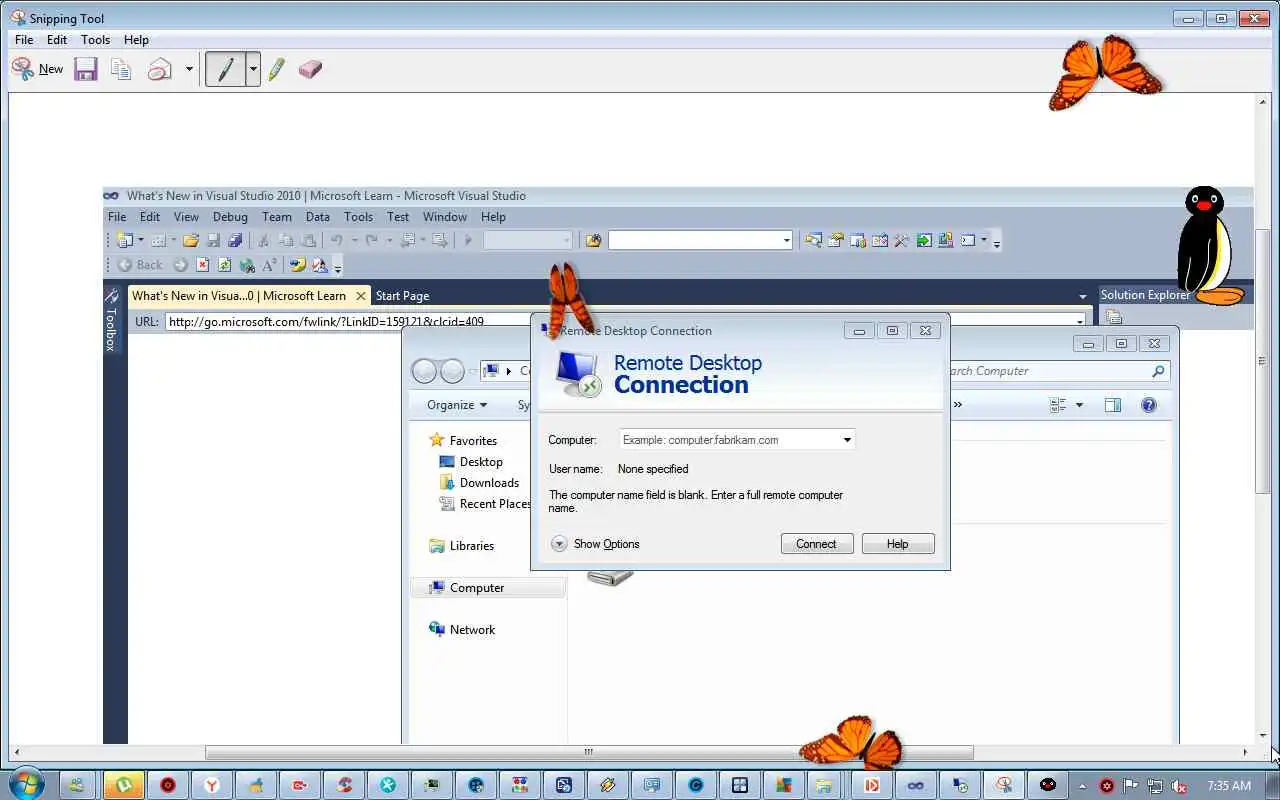The image size is (1280, 800).
Task: Switch to the Start Page tab
Action: point(402,296)
